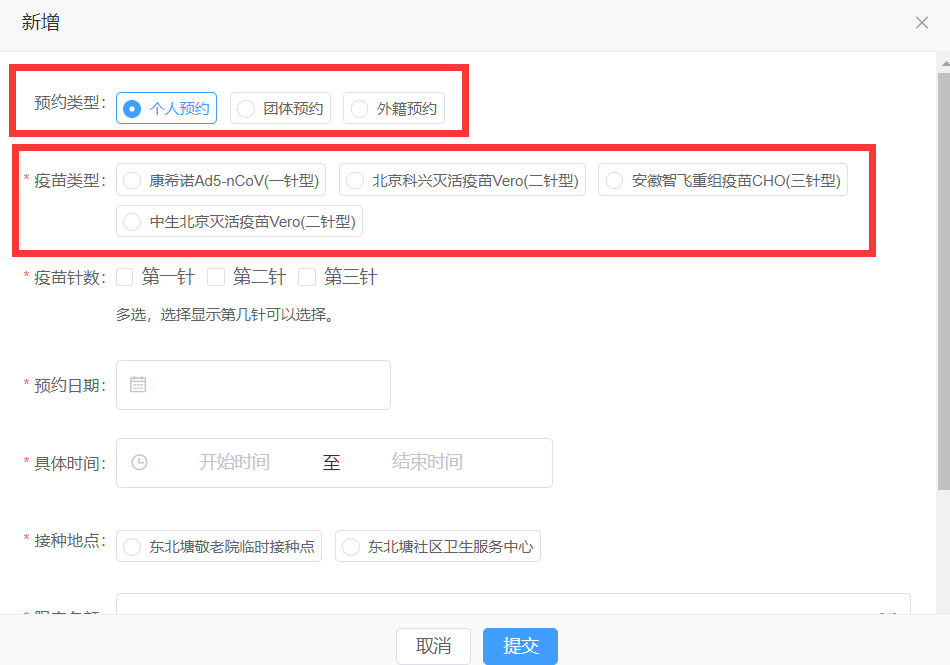Check the 第三针 checkbox
This screenshot has height=665, width=950.
[x=307, y=277]
